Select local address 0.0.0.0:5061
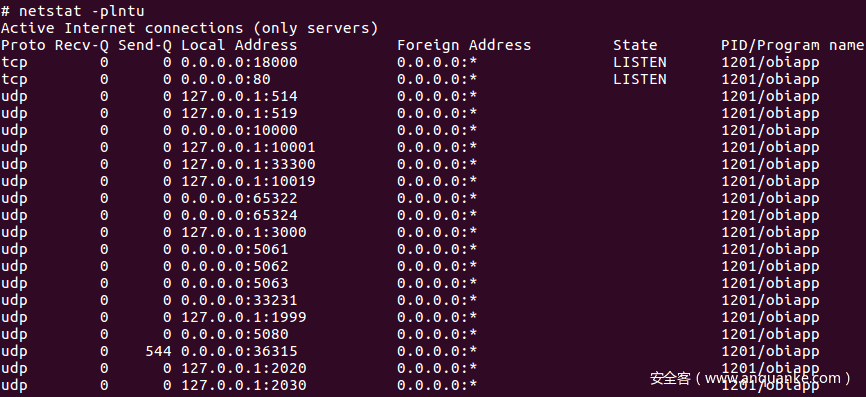The width and height of the screenshot is (866, 397). [235, 250]
